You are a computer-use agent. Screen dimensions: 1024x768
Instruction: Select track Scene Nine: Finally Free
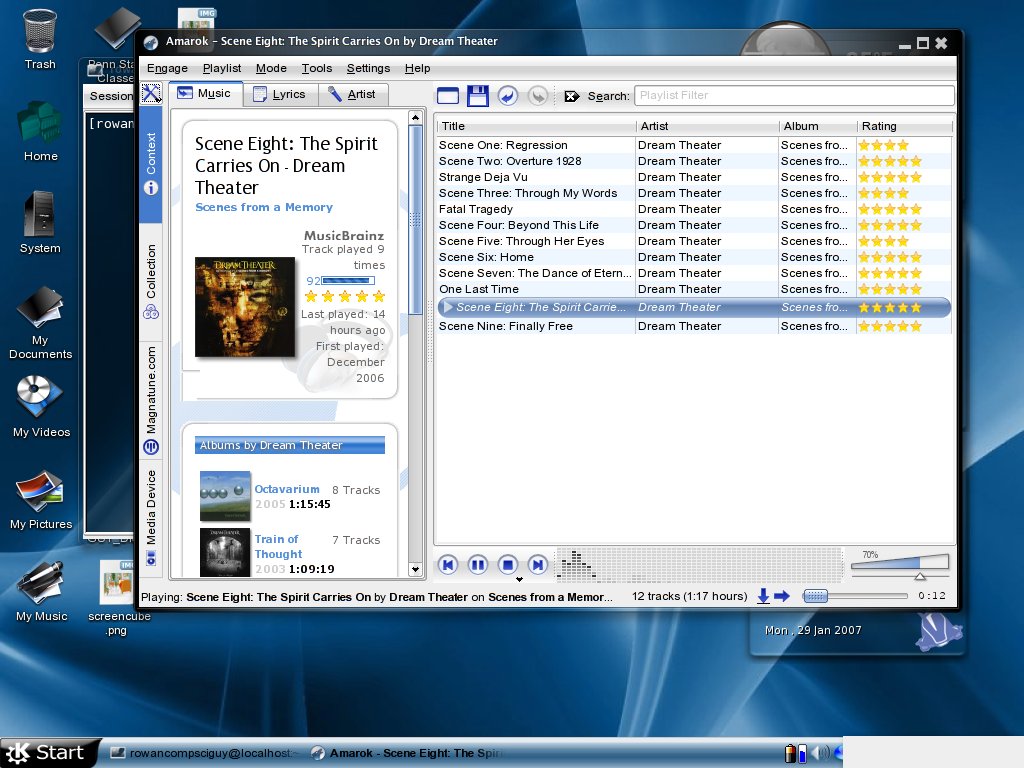(505, 326)
